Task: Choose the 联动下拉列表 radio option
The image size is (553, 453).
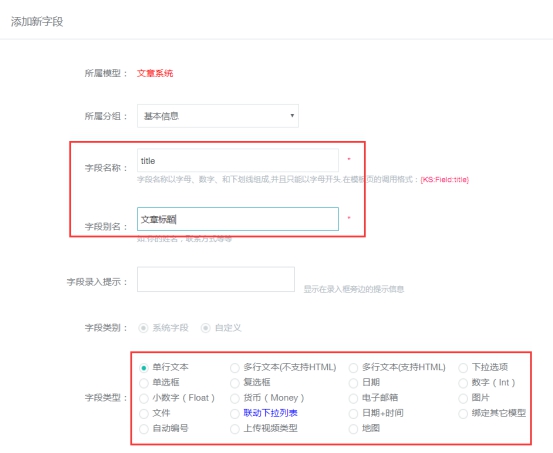Action: (235, 413)
